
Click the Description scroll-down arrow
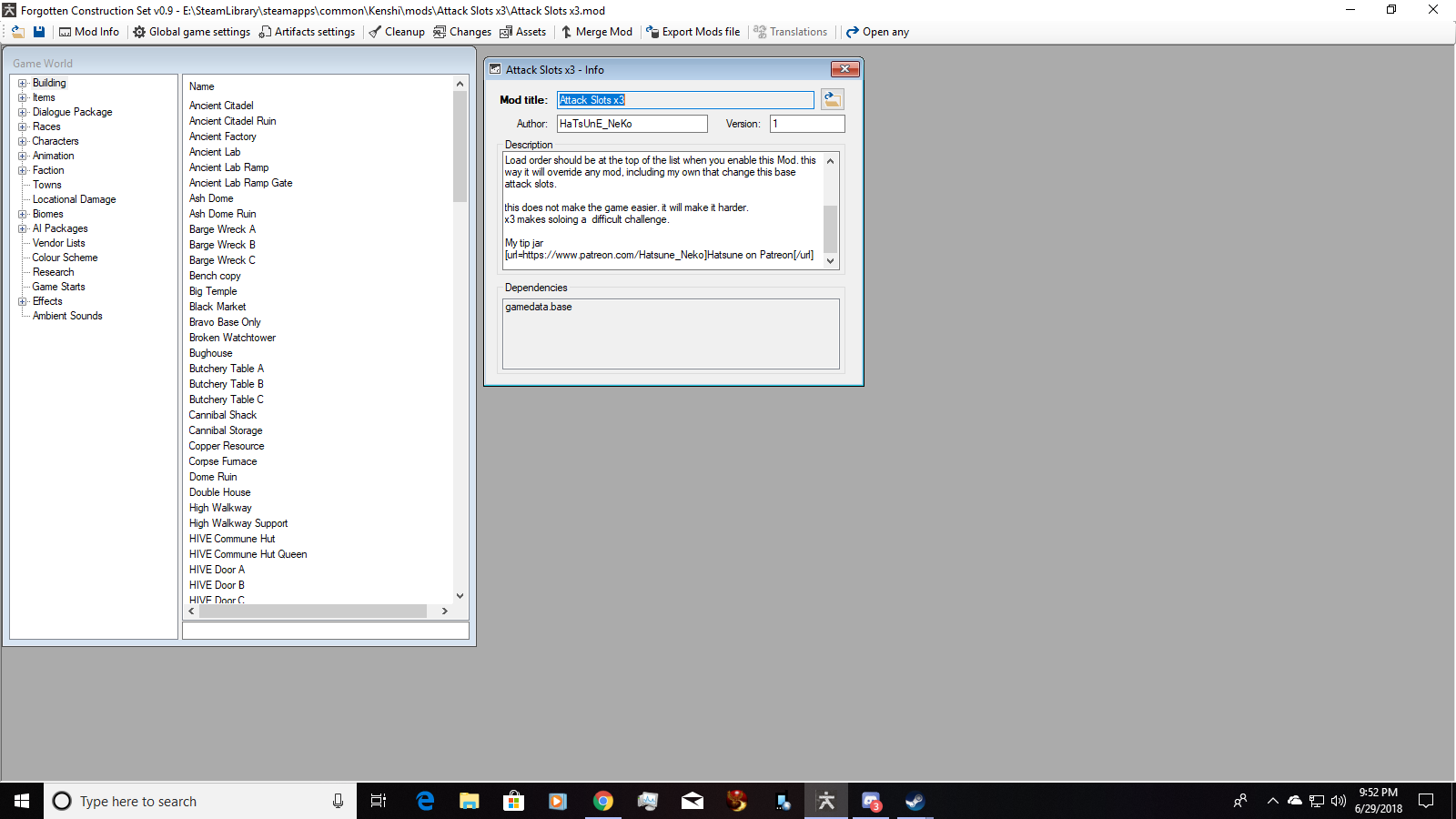coord(830,261)
